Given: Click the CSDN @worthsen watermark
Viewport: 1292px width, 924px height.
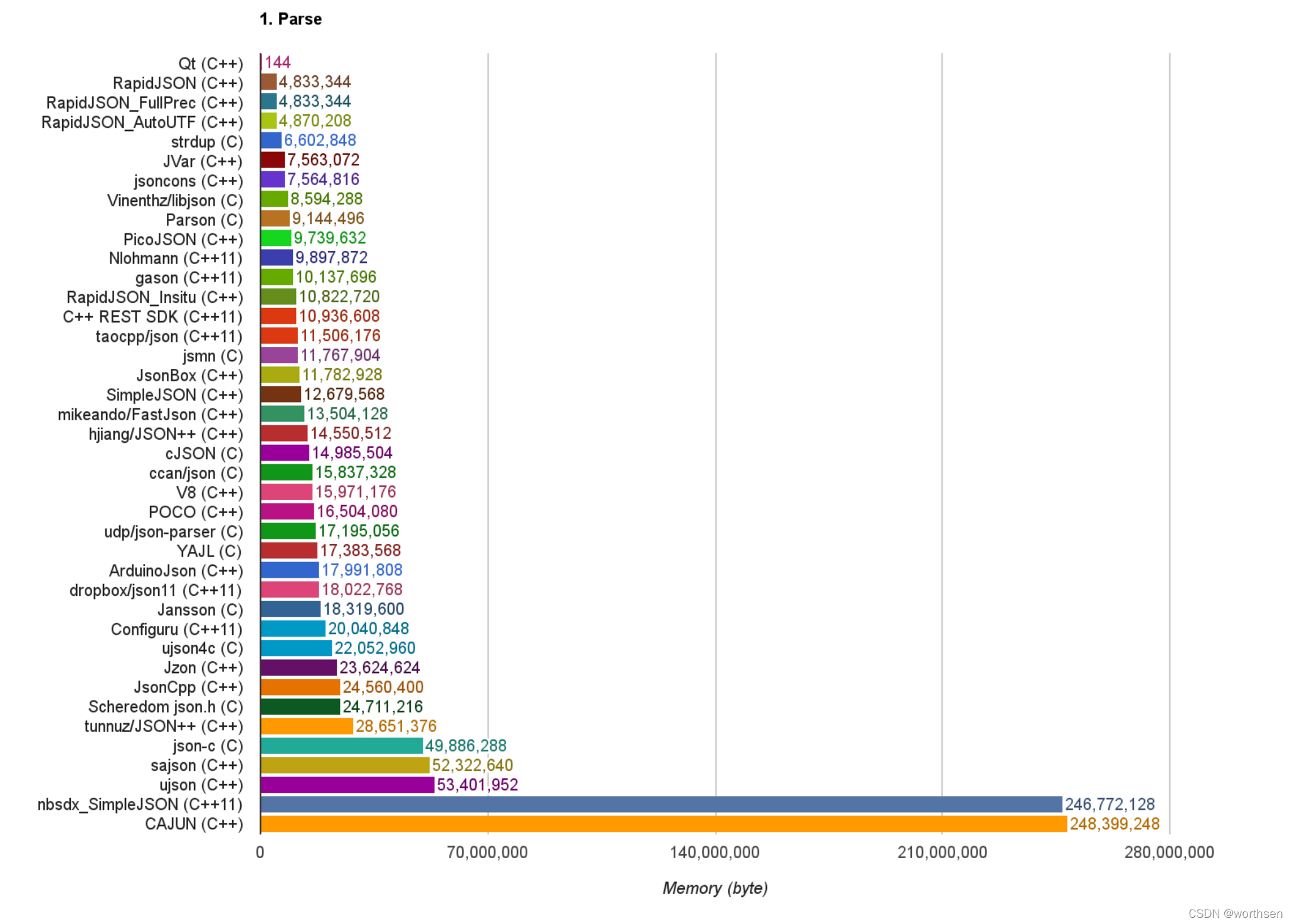Looking at the screenshot, I should pos(1235,913).
